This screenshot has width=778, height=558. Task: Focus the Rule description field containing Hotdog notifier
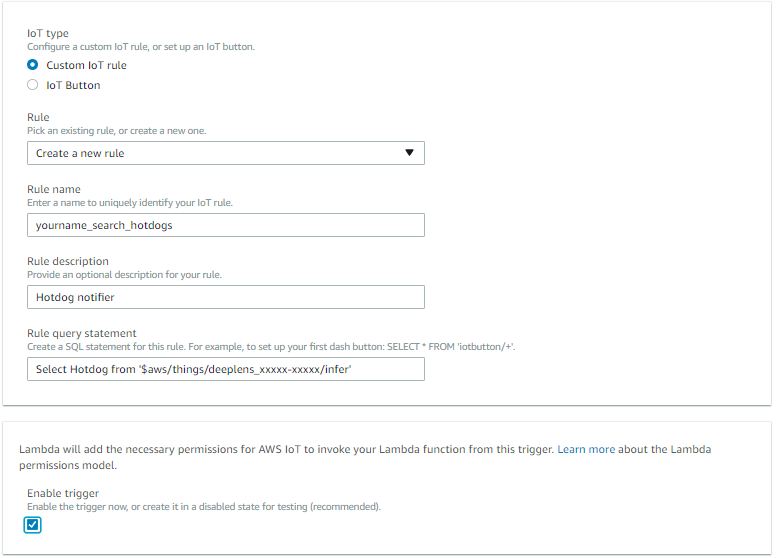pos(226,297)
